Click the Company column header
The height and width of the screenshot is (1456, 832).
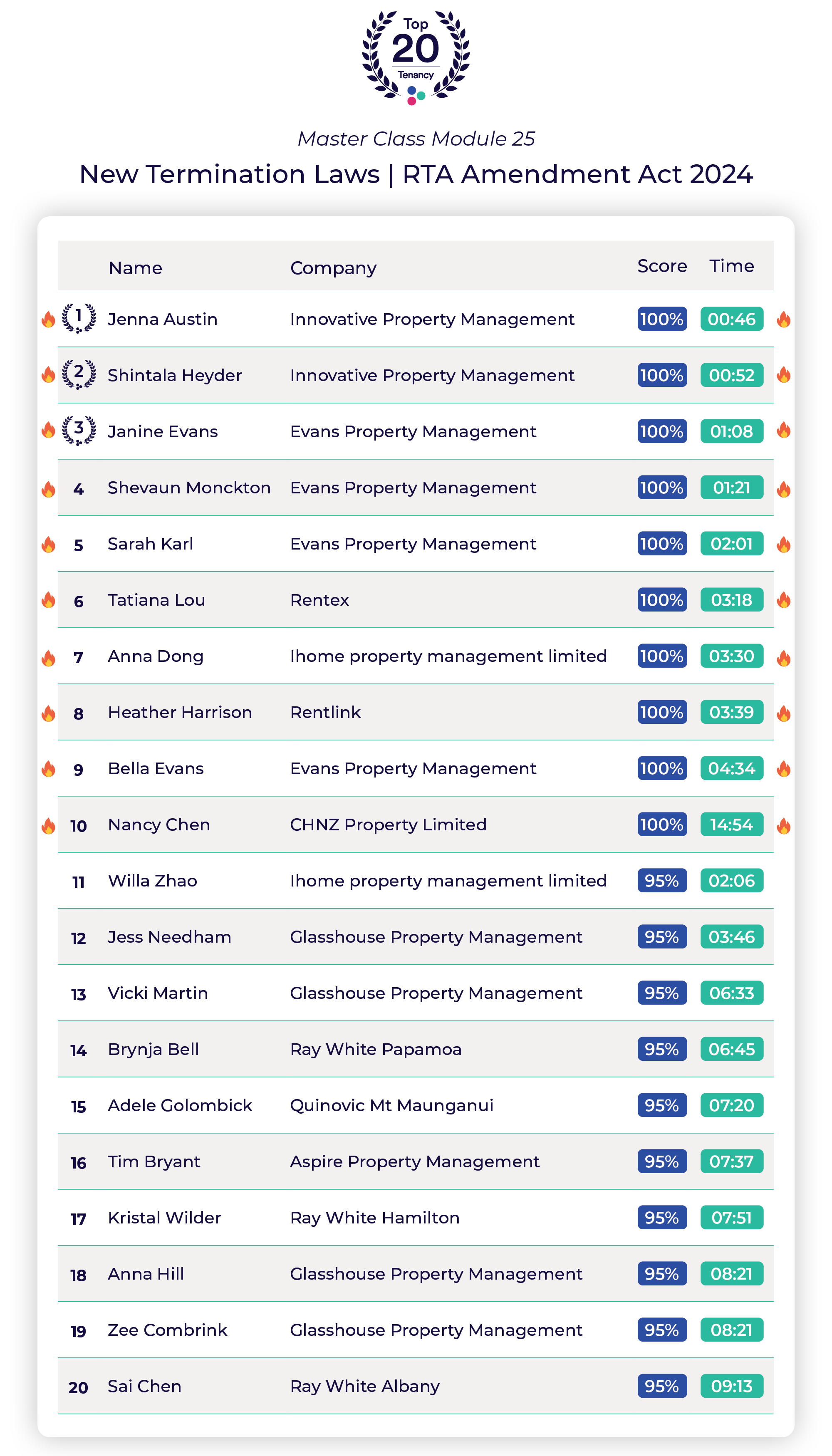click(x=333, y=268)
